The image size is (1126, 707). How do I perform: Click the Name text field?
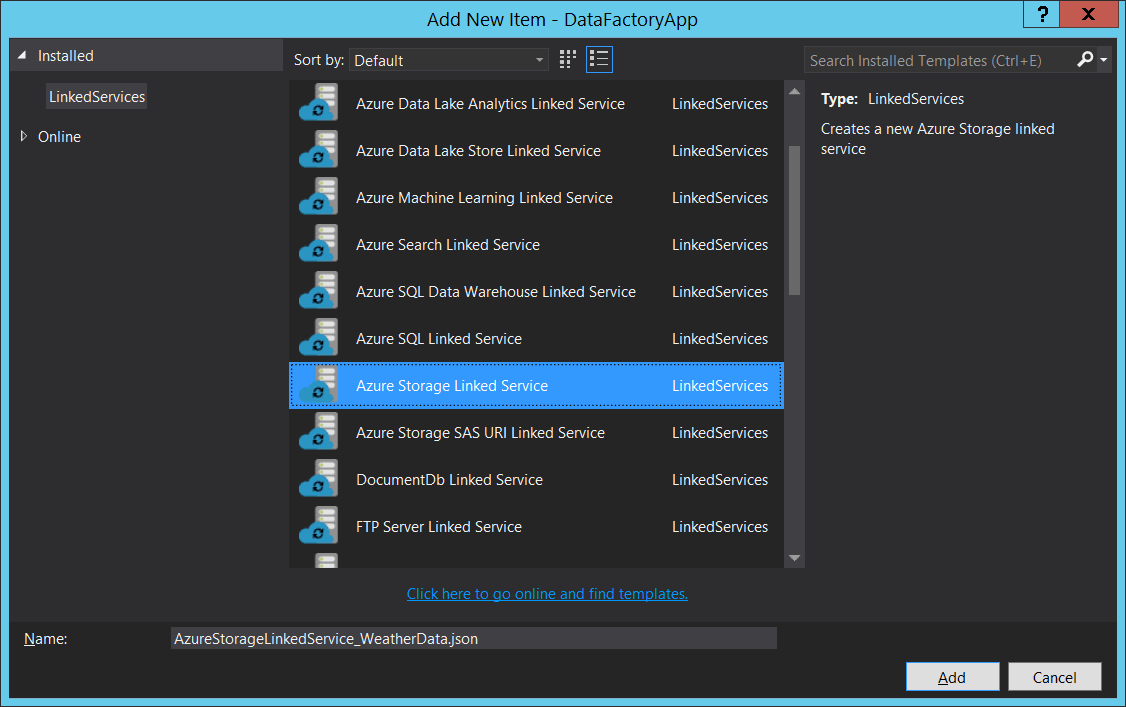click(474, 638)
